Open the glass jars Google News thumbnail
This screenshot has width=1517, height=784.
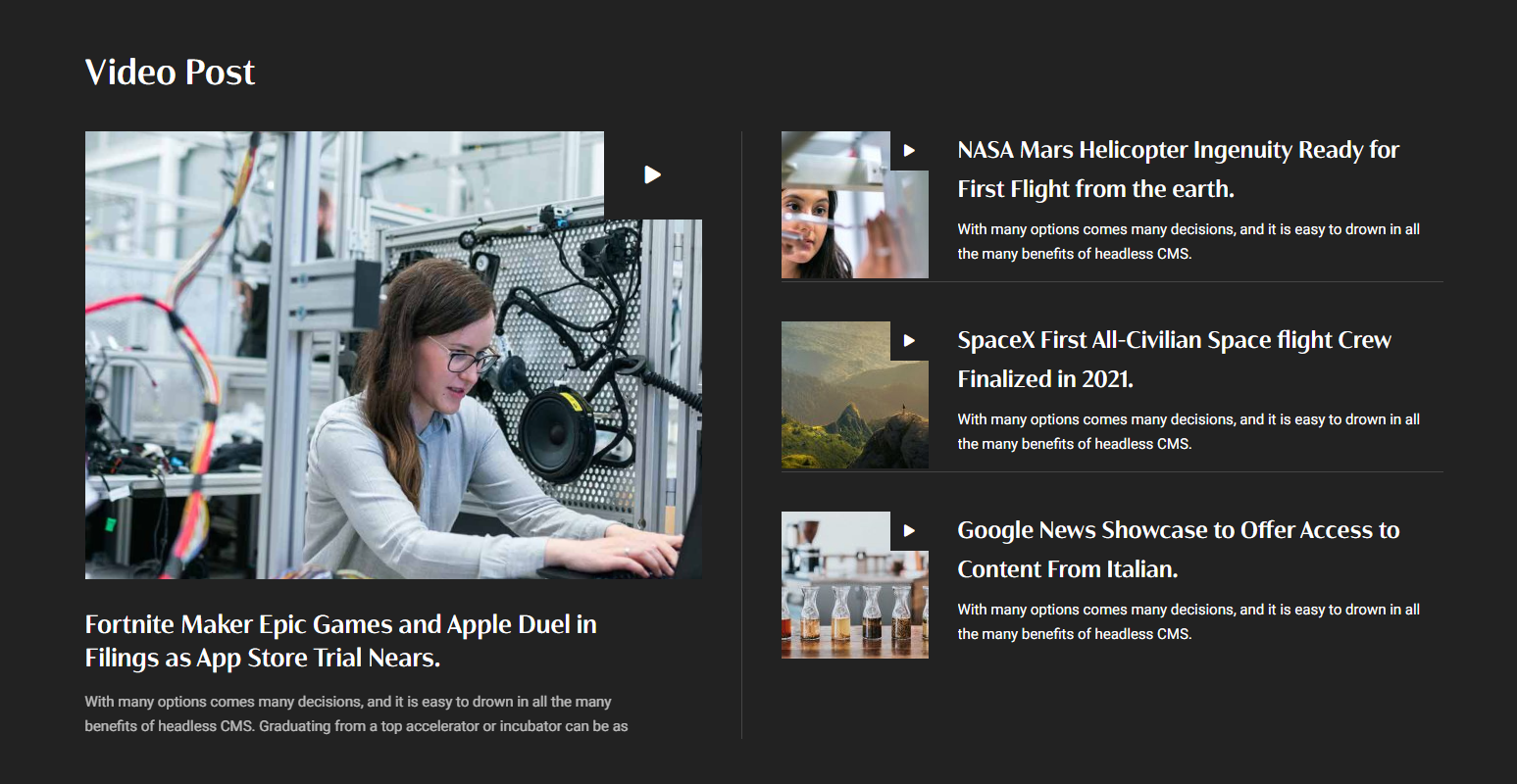coord(855,585)
